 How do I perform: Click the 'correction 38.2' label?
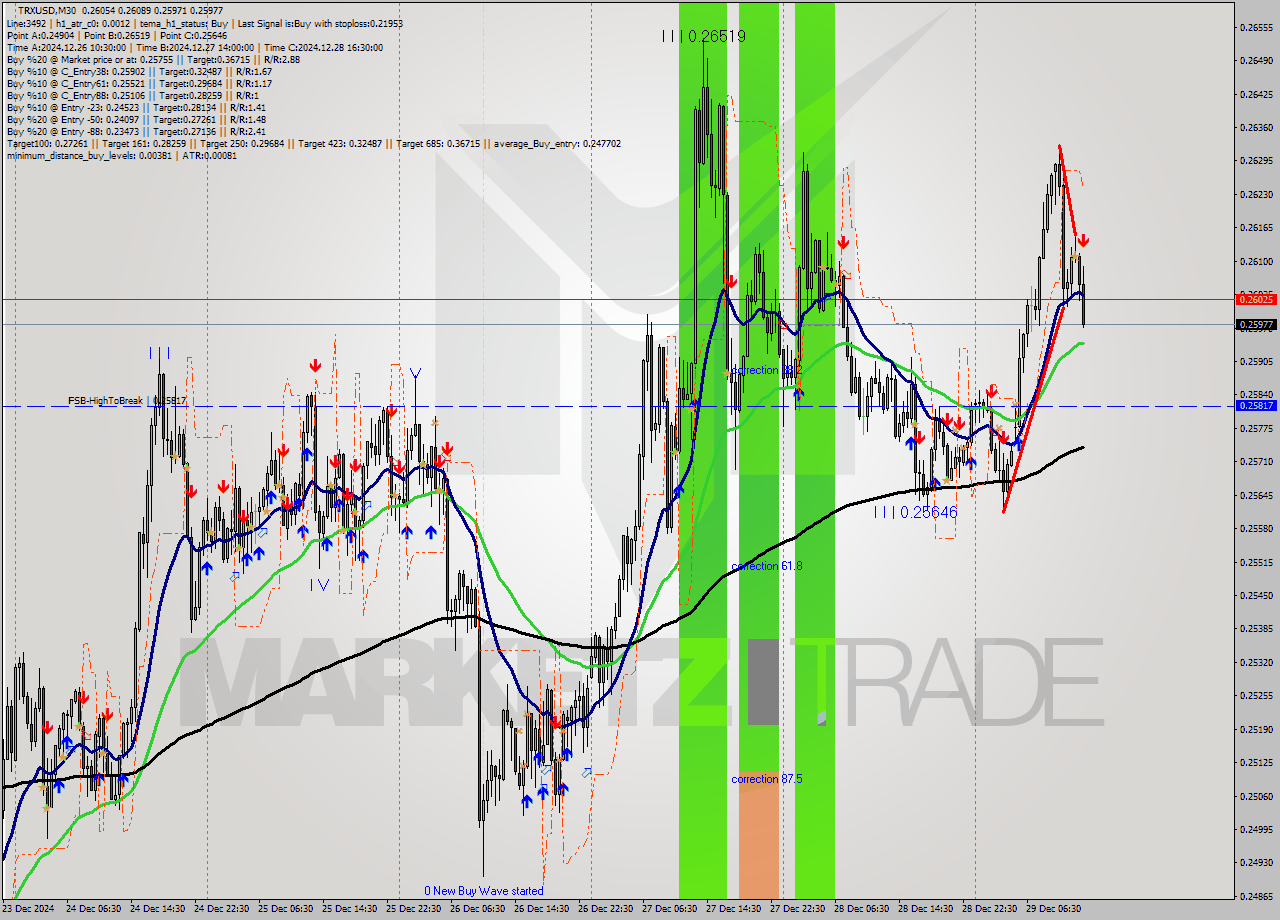[766, 370]
